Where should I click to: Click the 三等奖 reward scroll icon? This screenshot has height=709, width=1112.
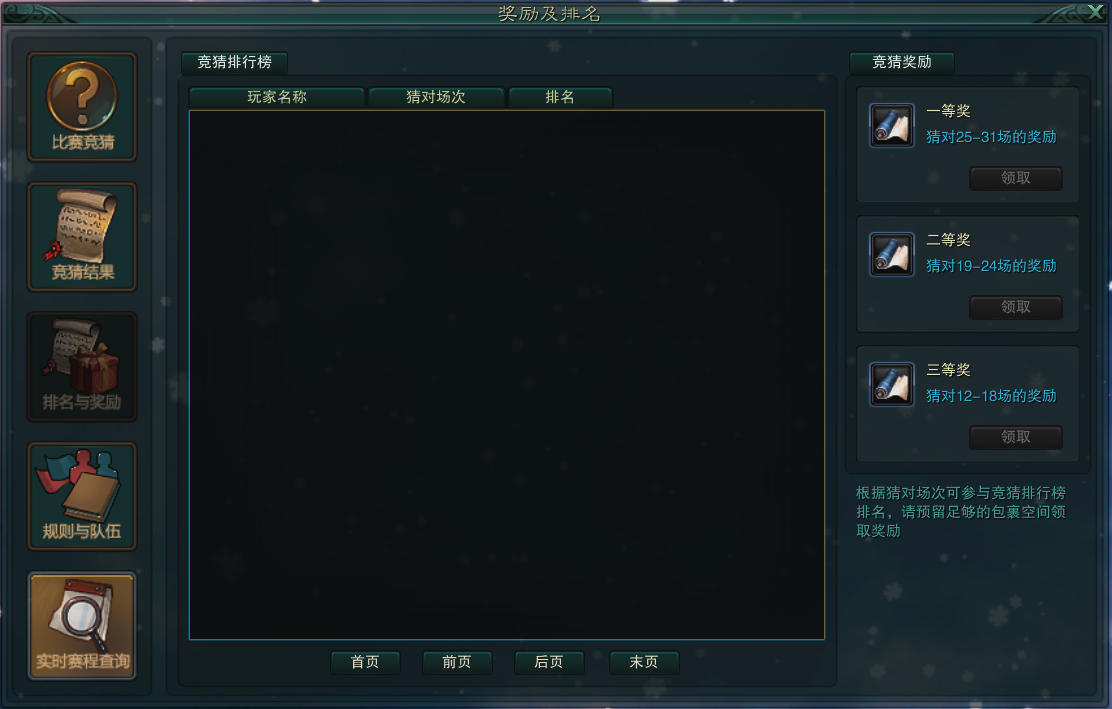[x=891, y=384]
